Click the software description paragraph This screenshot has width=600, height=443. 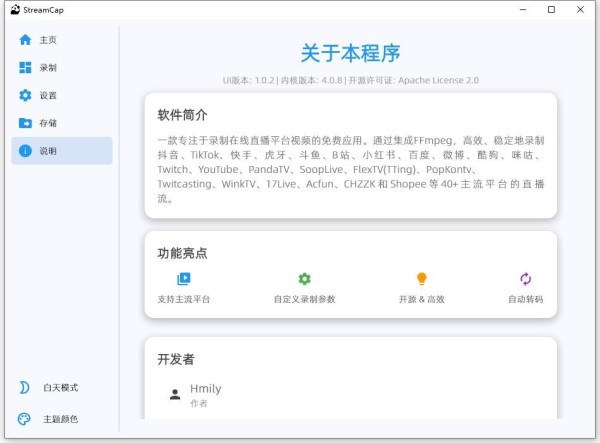(x=351, y=169)
